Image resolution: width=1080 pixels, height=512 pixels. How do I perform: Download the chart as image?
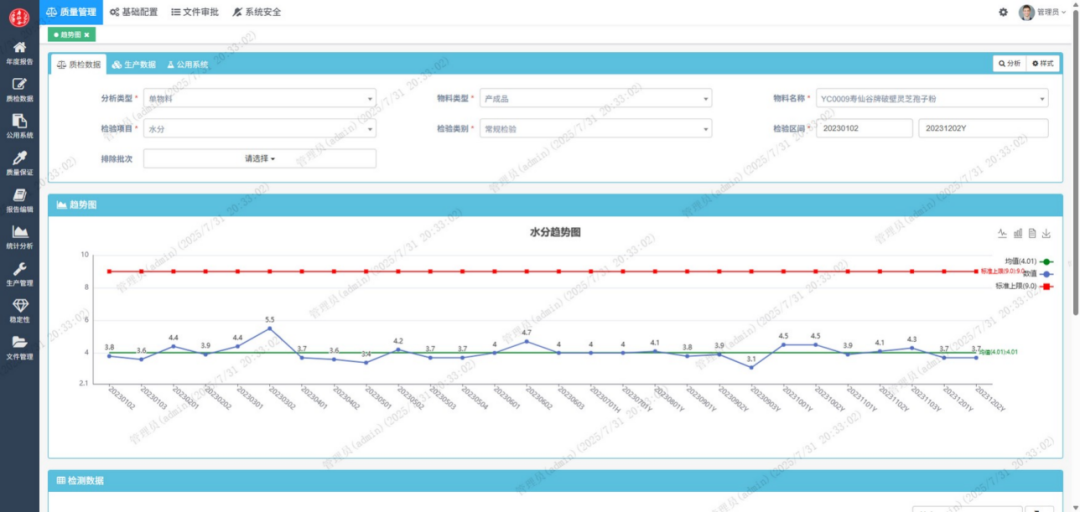pyautogui.click(x=1046, y=233)
